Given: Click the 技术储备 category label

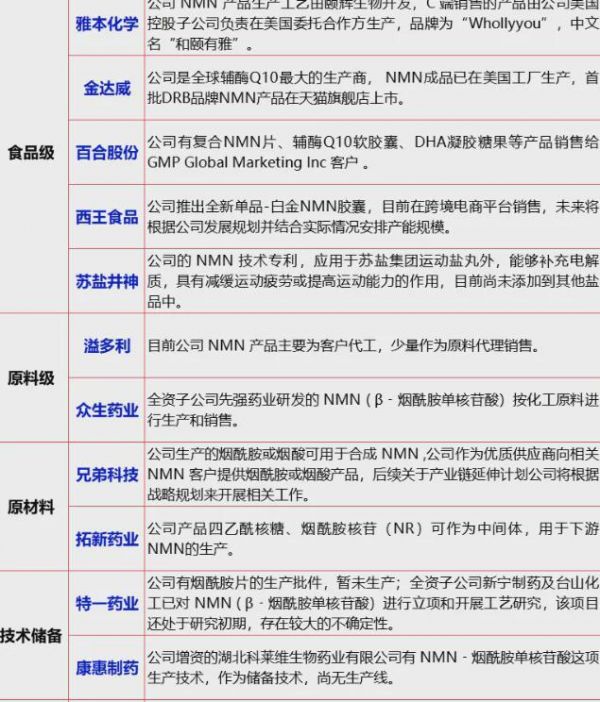Looking at the screenshot, I should pyautogui.click(x=31, y=636).
